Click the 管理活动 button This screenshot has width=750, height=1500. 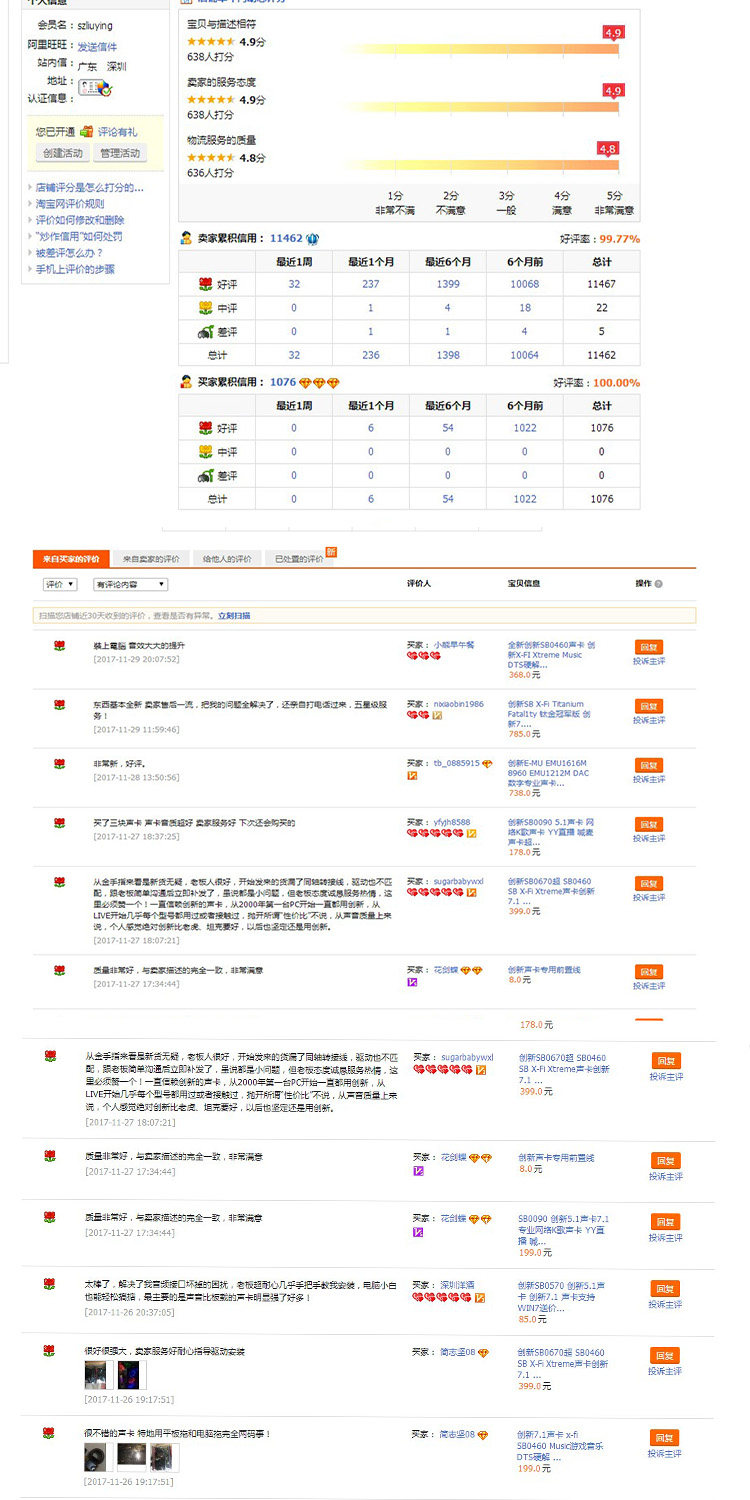tap(119, 153)
